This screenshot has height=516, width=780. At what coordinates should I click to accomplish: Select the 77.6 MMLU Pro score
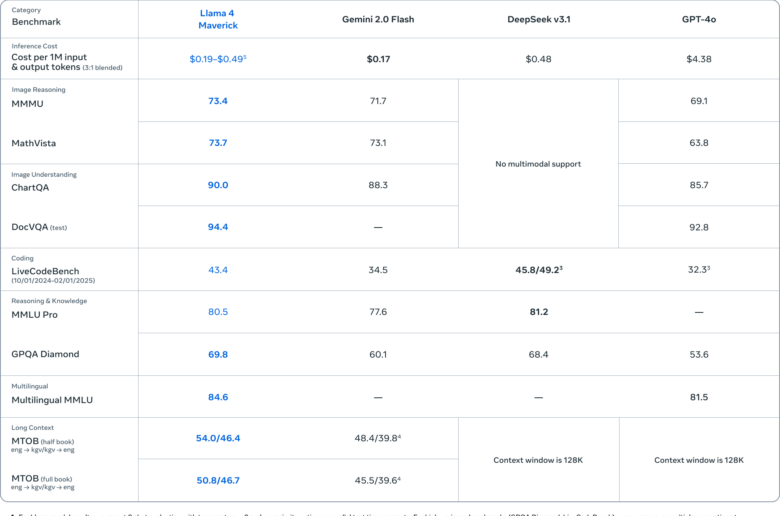(x=378, y=312)
